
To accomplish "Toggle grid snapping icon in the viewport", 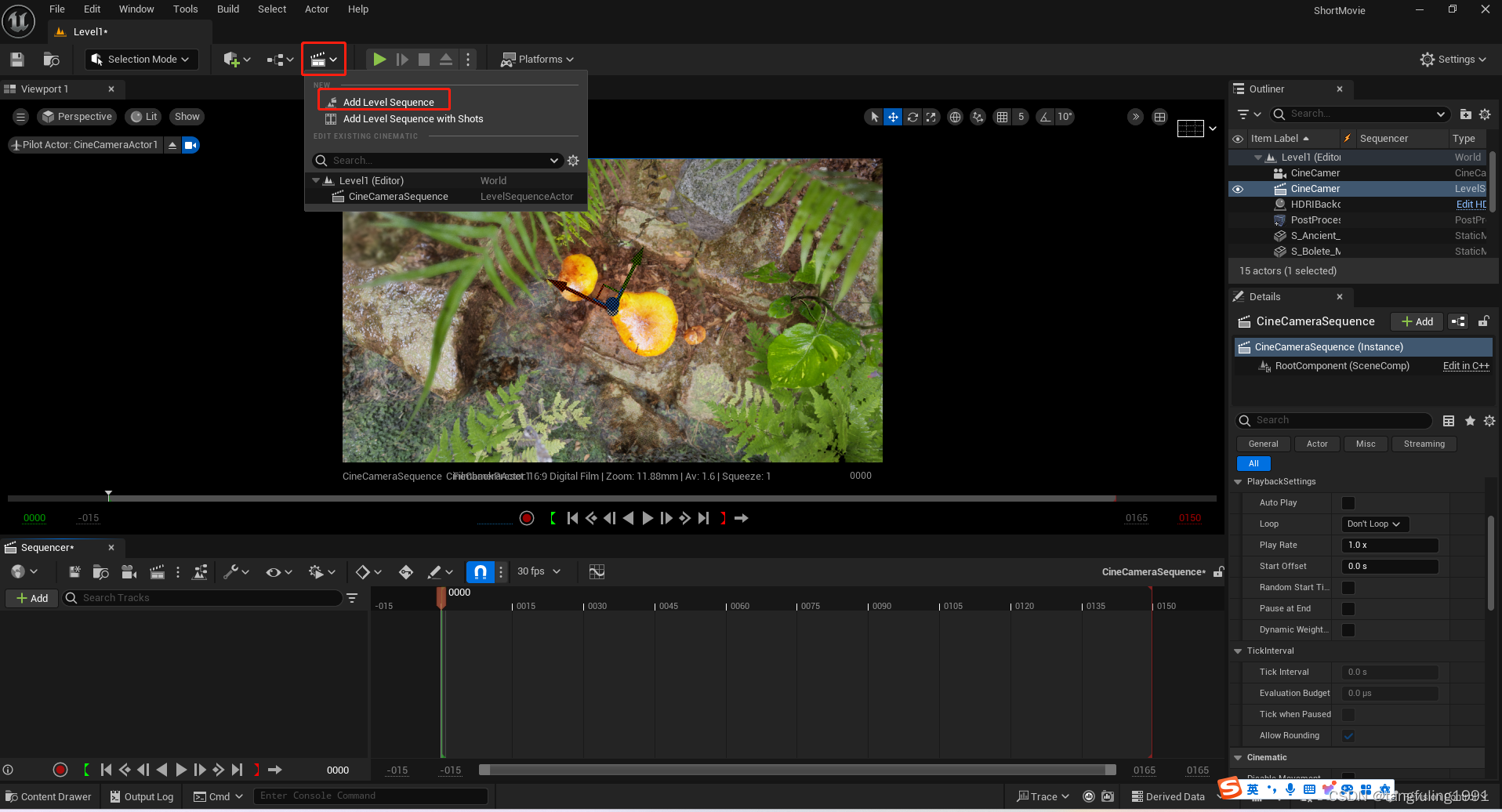I will click(x=1002, y=117).
